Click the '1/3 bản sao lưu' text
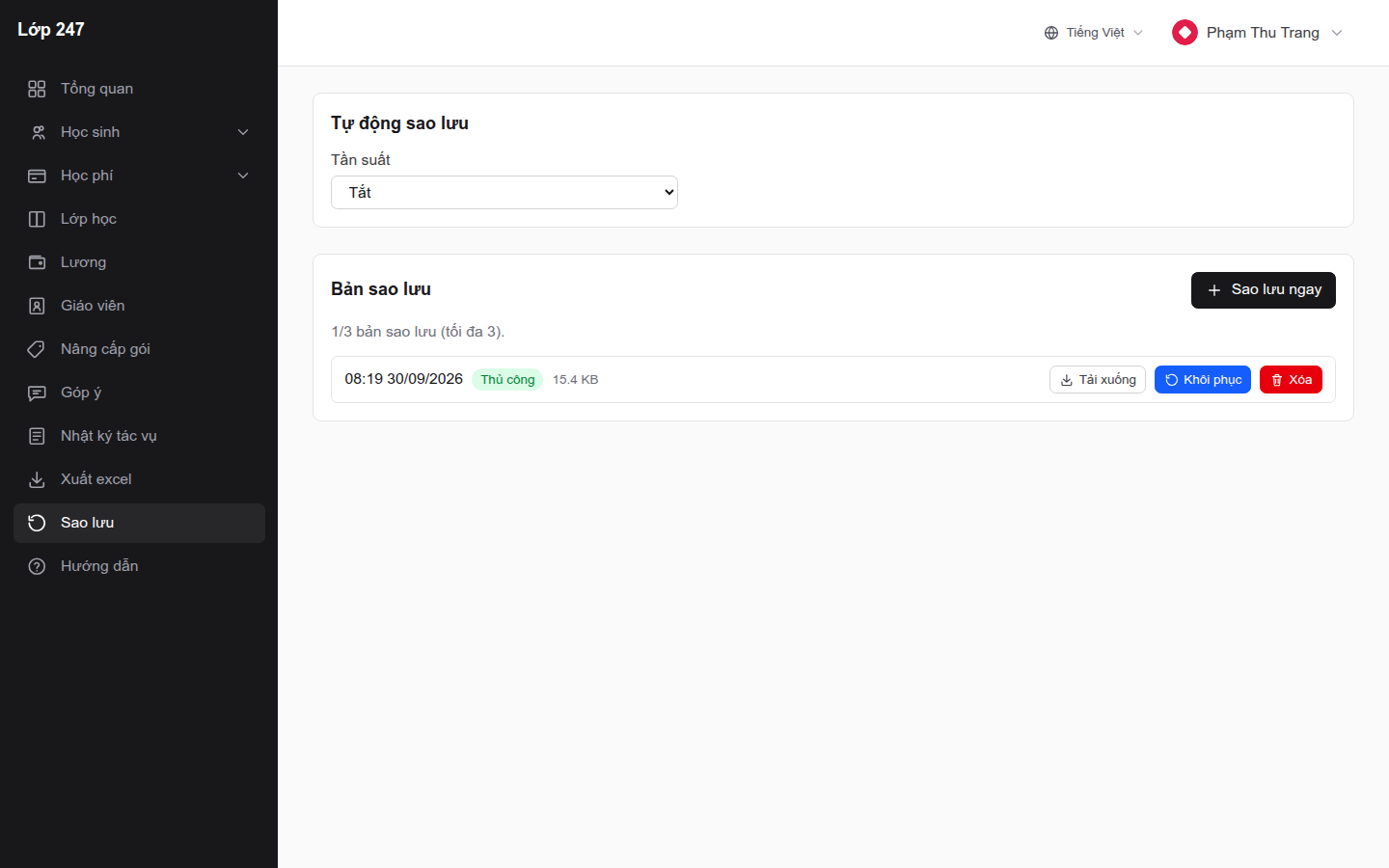This screenshot has width=1389, height=868. pos(383,332)
